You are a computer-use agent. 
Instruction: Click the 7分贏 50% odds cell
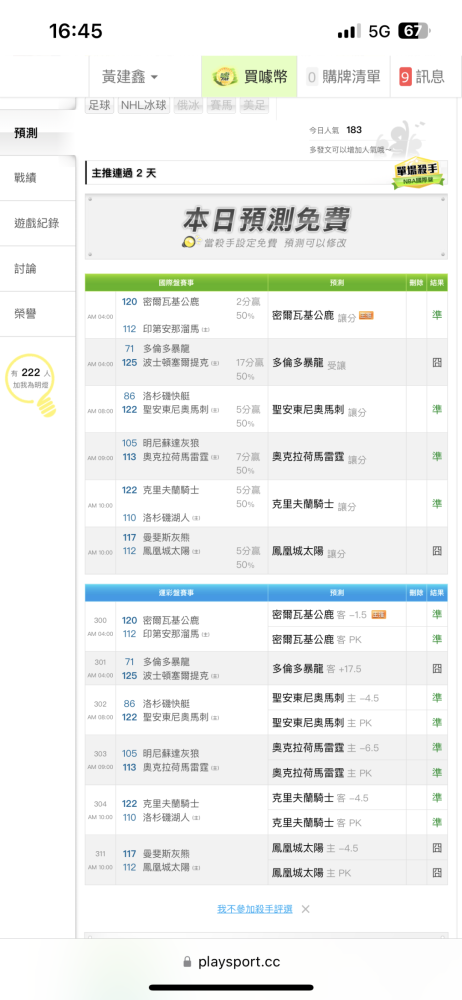tap(246, 464)
